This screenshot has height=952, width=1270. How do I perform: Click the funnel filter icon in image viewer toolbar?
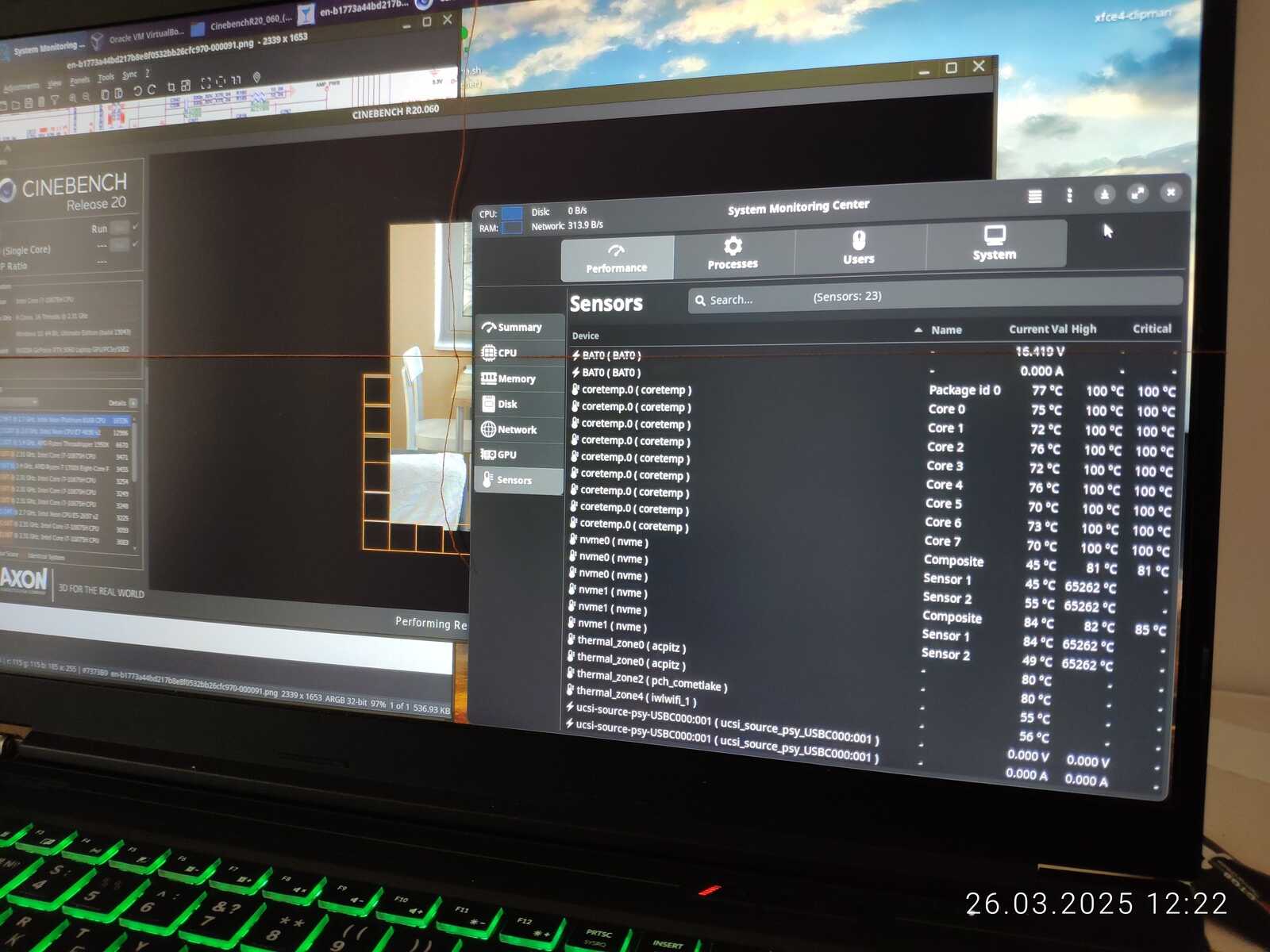(54, 100)
